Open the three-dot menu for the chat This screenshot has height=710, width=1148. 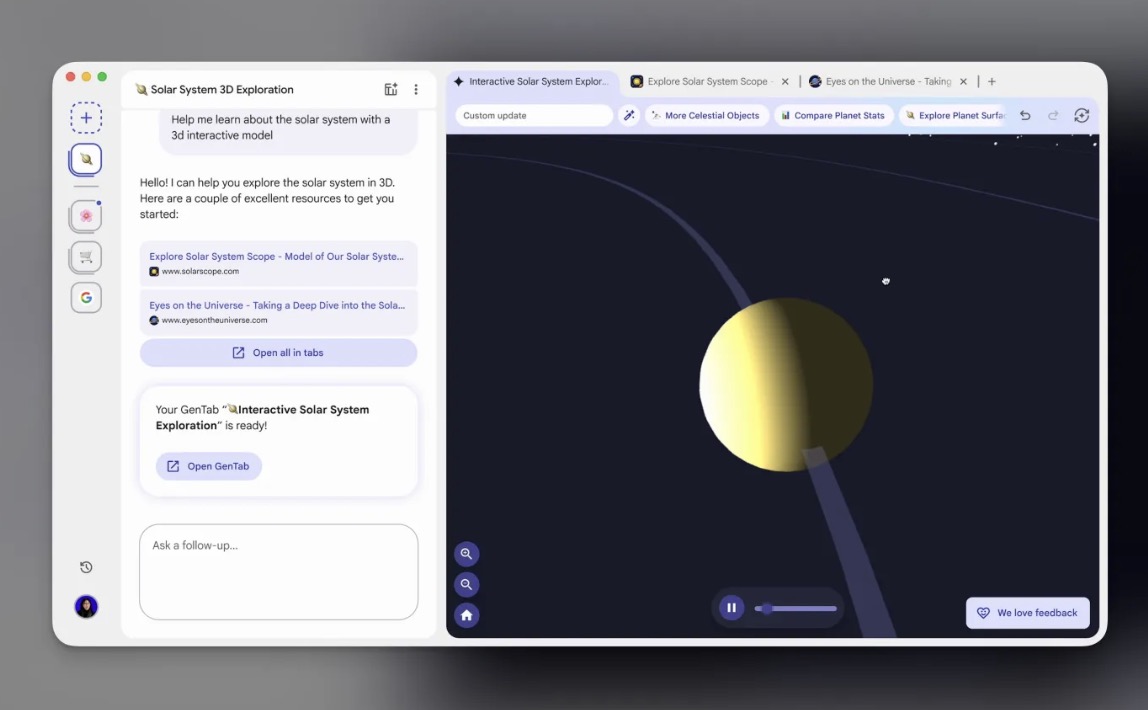coord(416,89)
